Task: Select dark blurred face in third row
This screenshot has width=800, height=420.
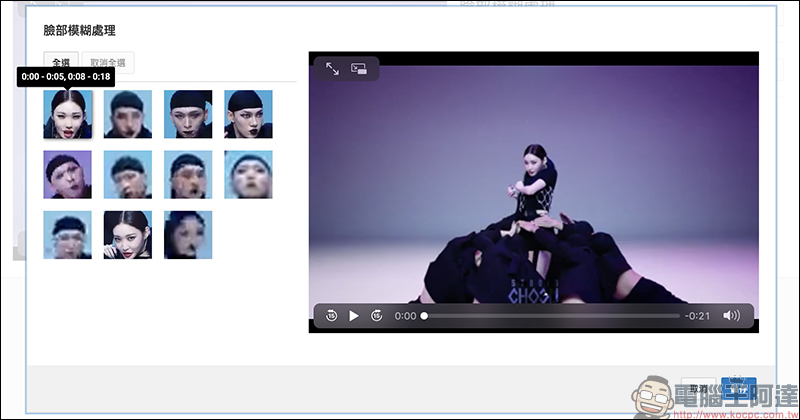Action: coord(188,235)
